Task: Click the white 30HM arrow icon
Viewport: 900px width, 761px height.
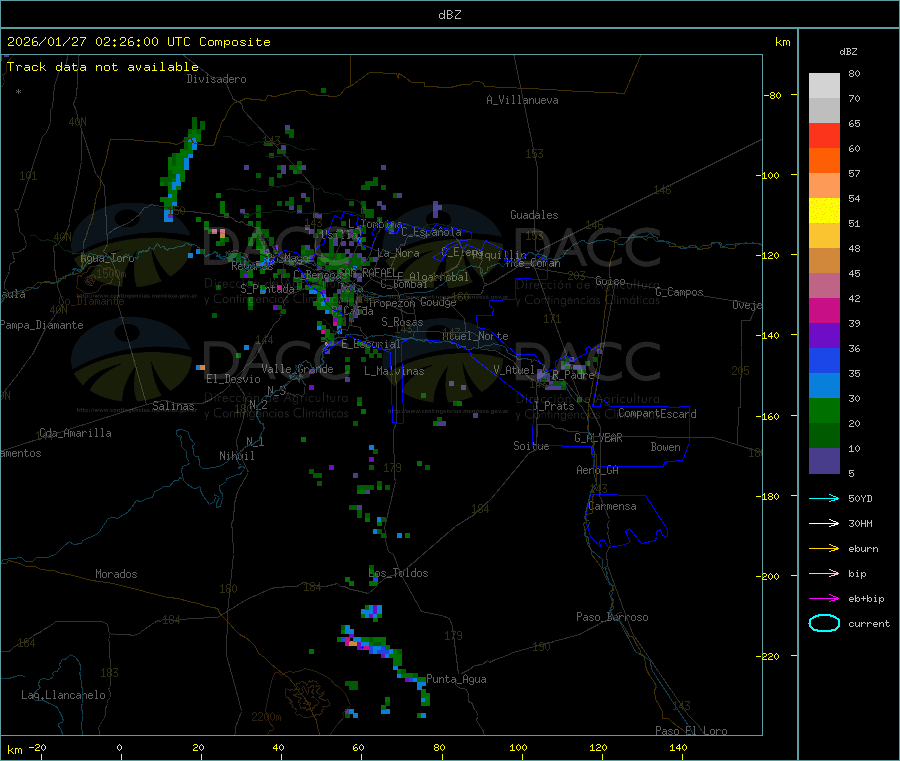Action: click(x=824, y=523)
